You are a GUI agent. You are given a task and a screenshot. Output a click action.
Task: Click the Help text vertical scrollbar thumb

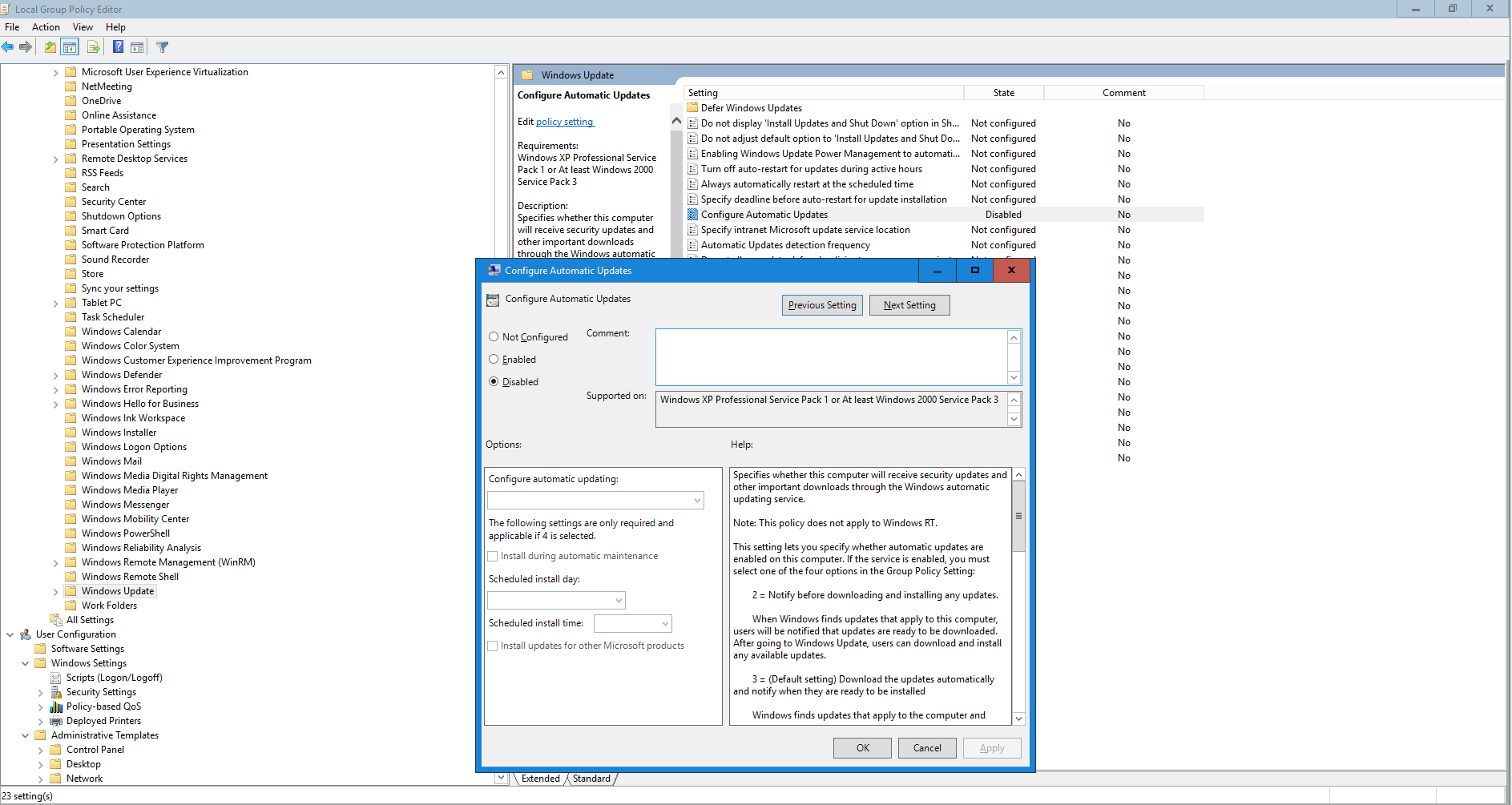click(1018, 517)
